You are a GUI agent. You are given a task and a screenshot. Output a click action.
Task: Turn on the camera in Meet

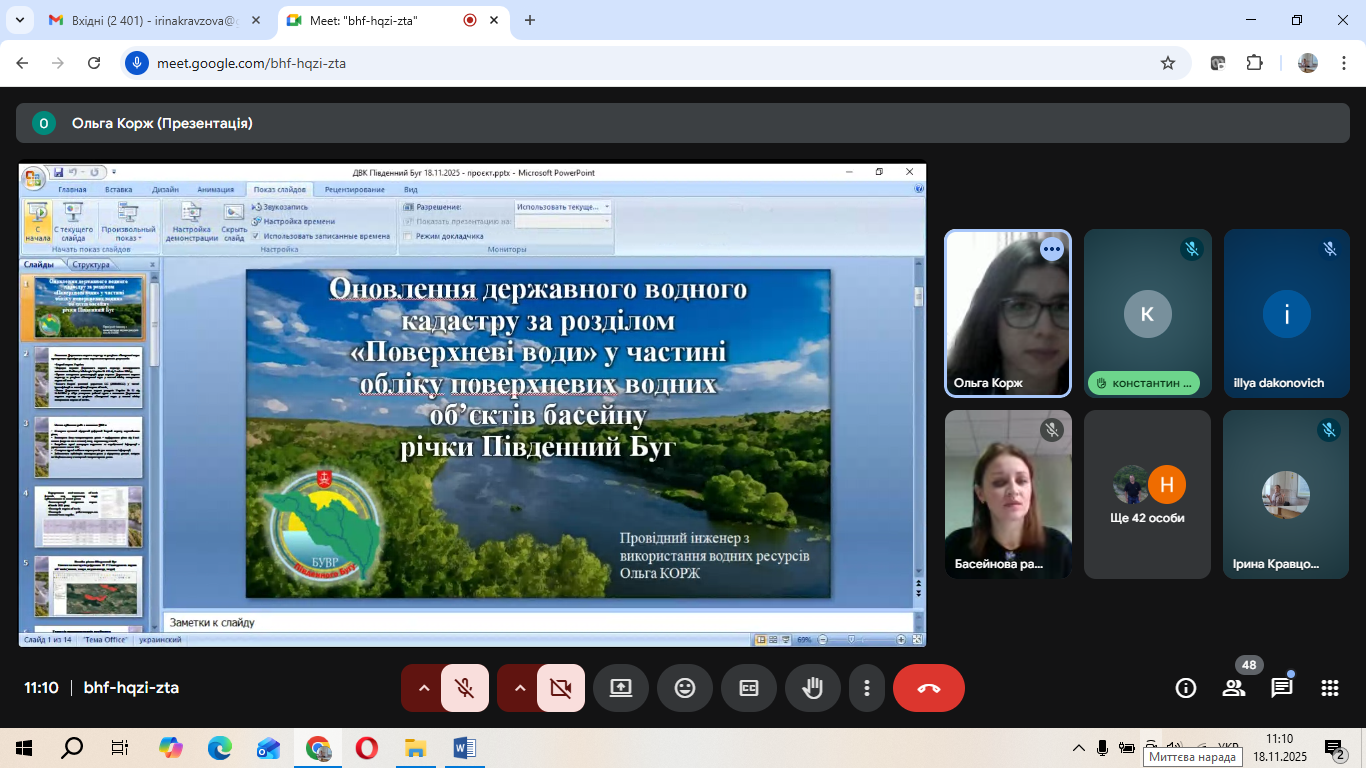(560, 688)
